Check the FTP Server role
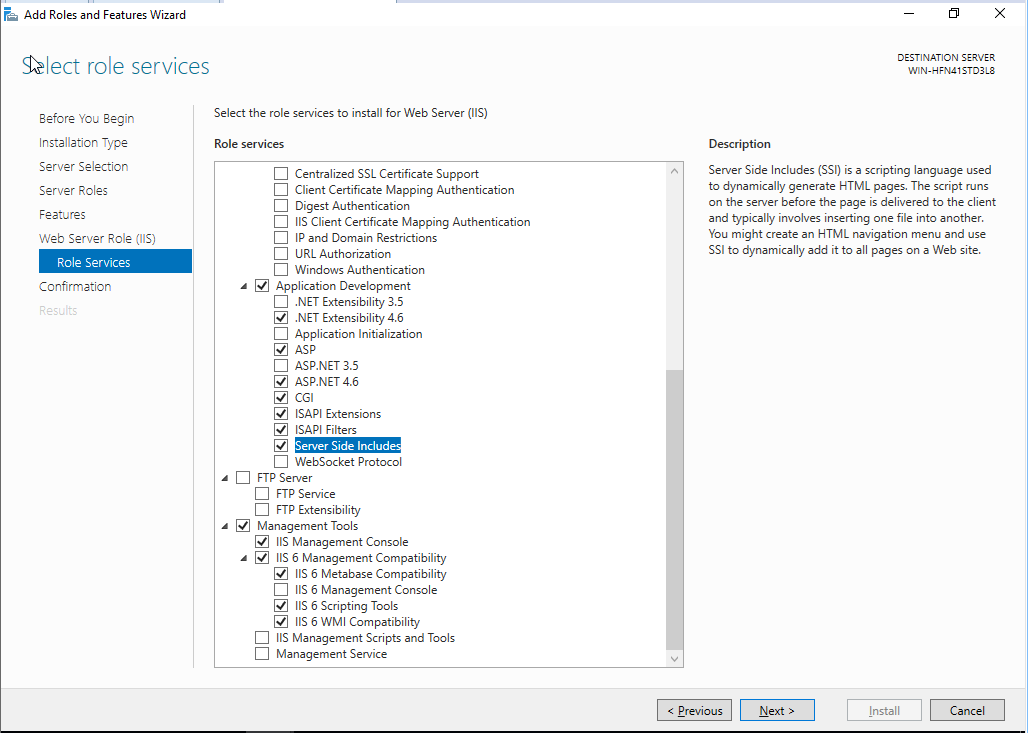 243,477
